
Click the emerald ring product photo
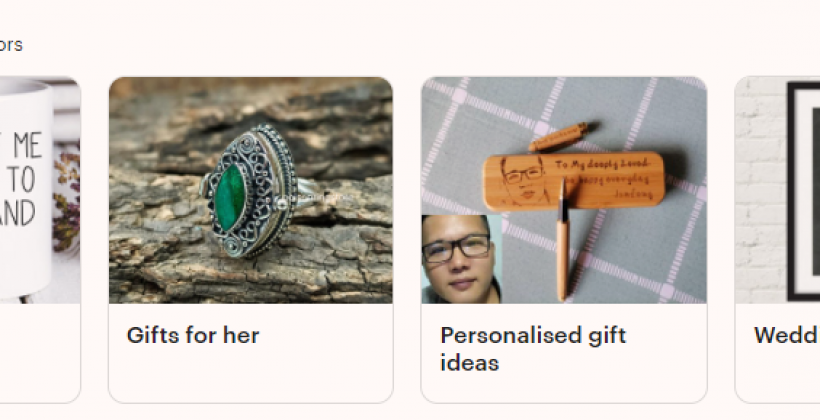(x=250, y=190)
